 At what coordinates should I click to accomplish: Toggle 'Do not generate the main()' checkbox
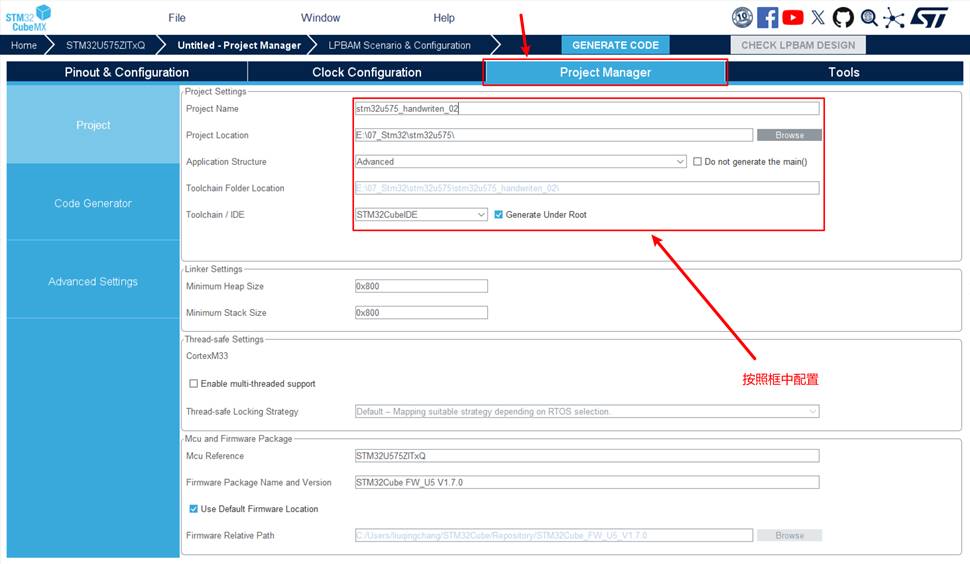697,161
